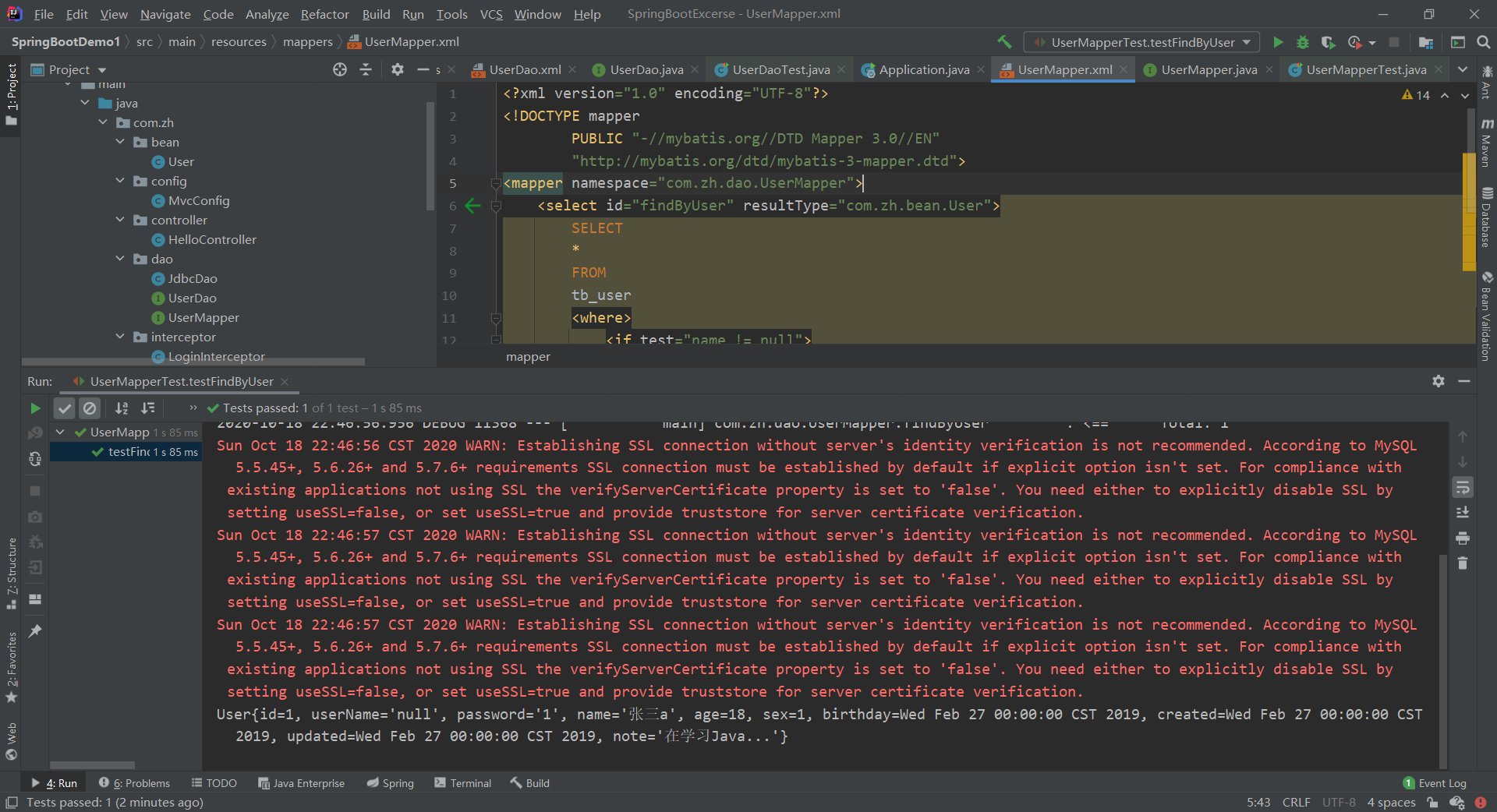Image resolution: width=1497 pixels, height=812 pixels.
Task: Click print icon in console toolbar
Action: click(1463, 538)
